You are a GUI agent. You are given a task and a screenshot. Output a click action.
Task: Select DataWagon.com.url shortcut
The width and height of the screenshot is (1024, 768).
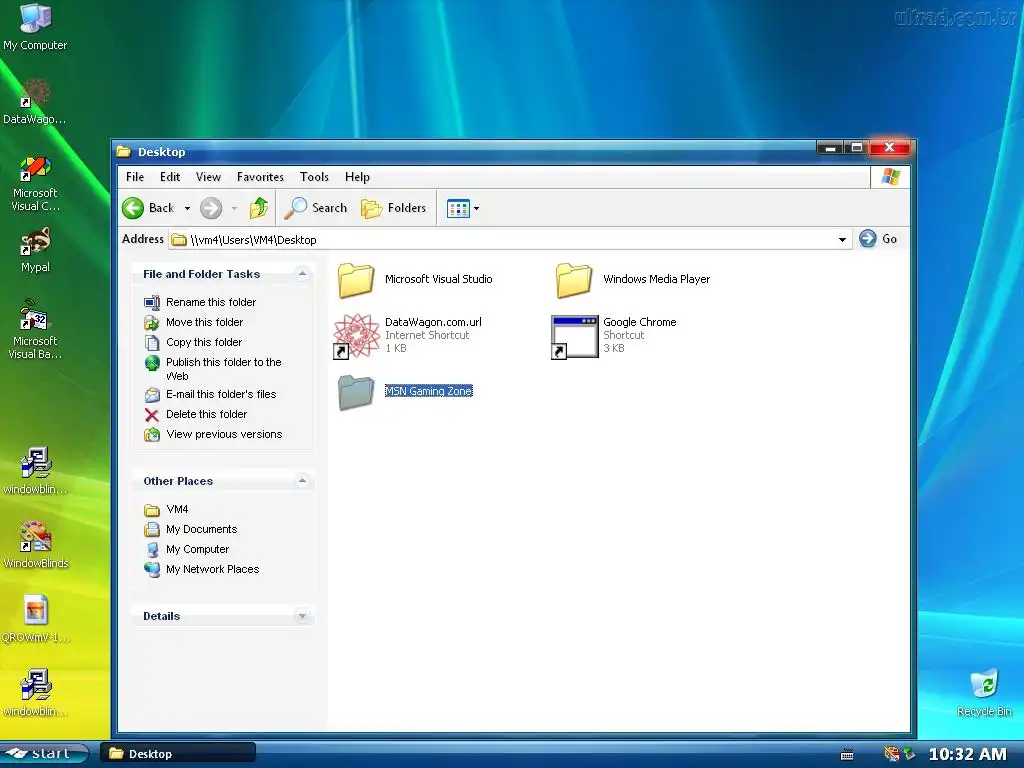click(x=408, y=336)
